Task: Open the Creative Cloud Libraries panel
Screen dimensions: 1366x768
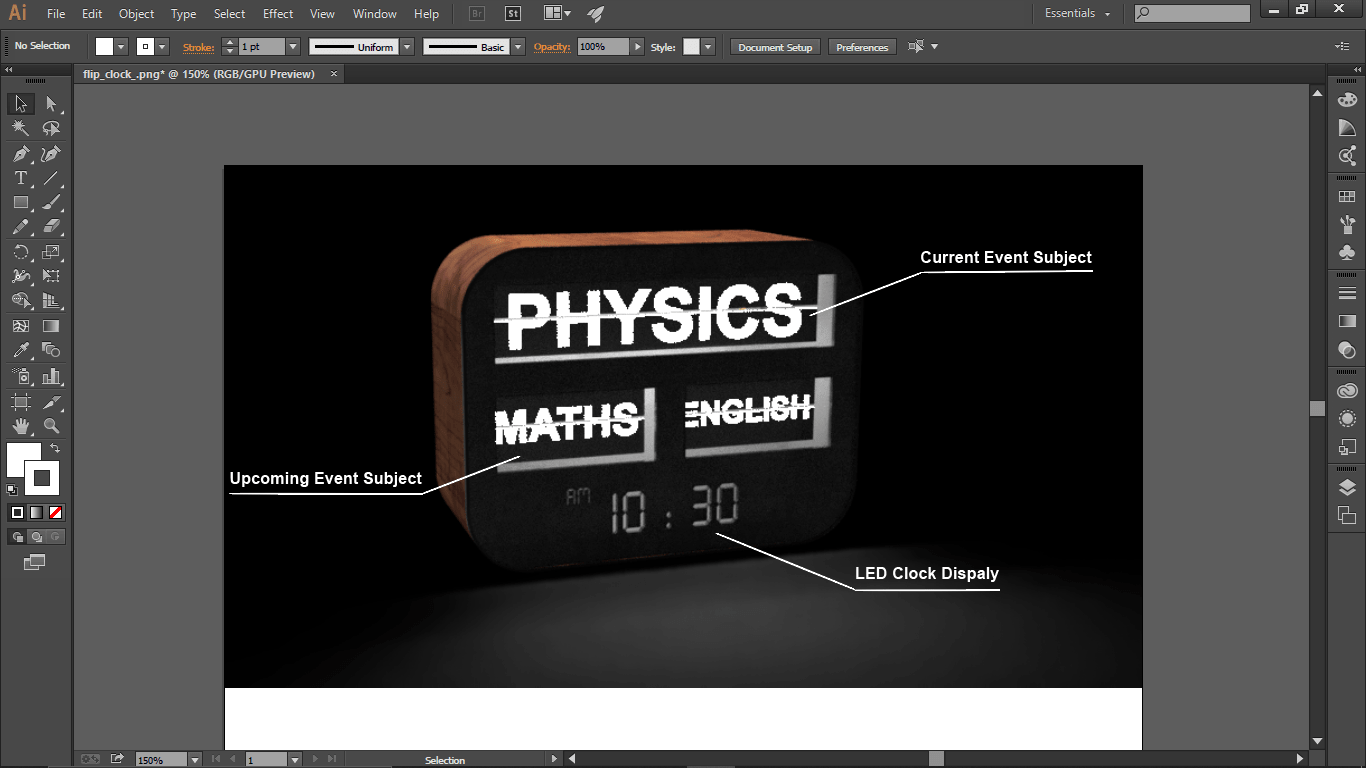Action: click(x=1347, y=392)
